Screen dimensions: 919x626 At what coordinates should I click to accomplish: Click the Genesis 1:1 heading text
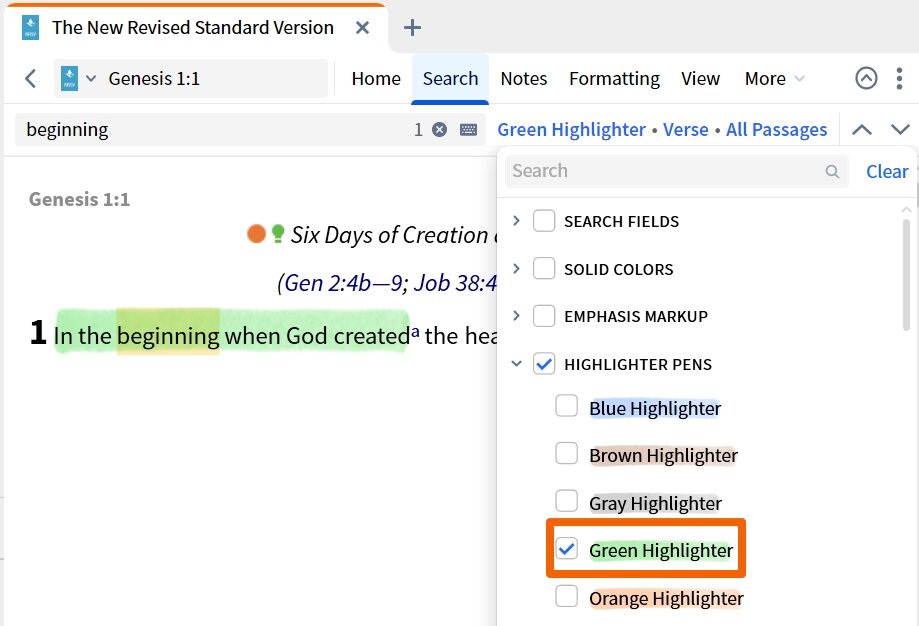point(79,199)
